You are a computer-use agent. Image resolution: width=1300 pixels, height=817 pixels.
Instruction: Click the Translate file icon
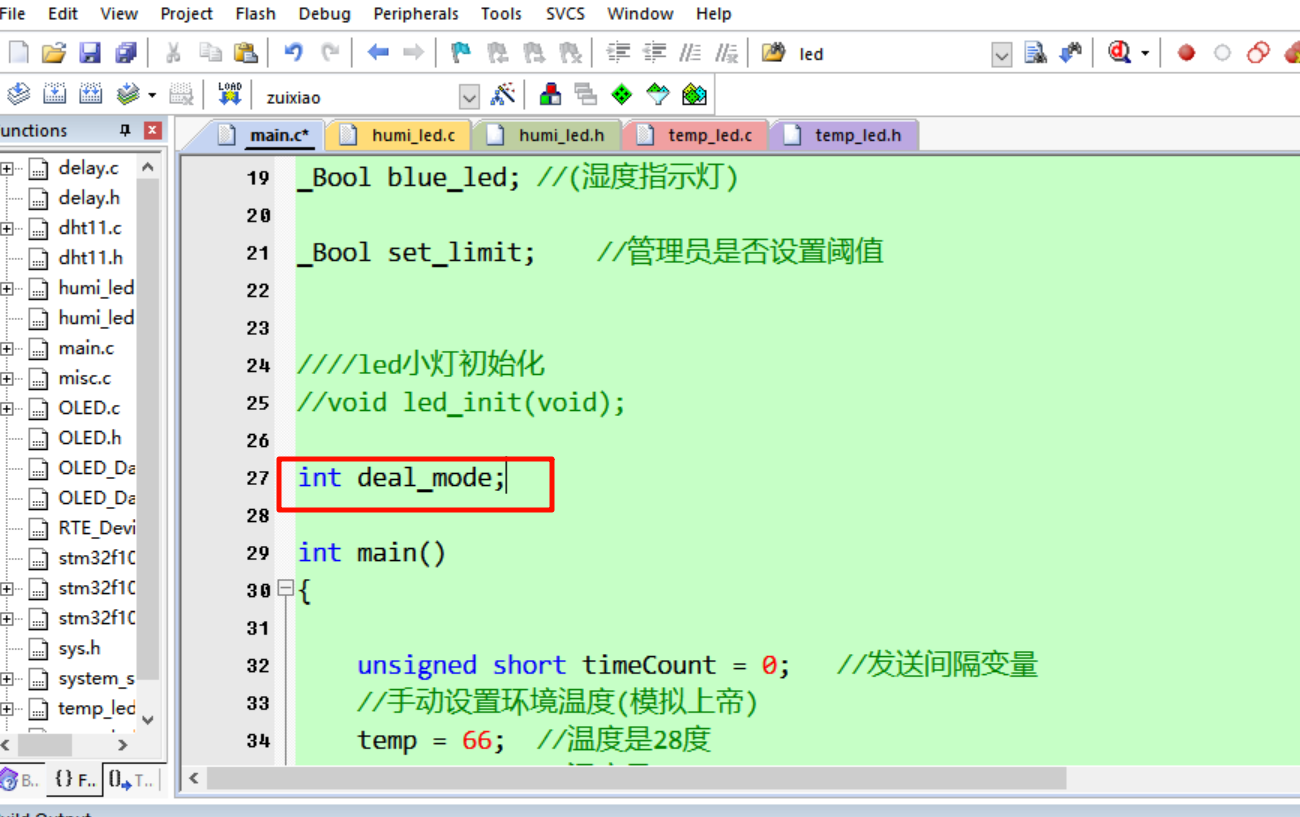pyautogui.click(x=18, y=94)
